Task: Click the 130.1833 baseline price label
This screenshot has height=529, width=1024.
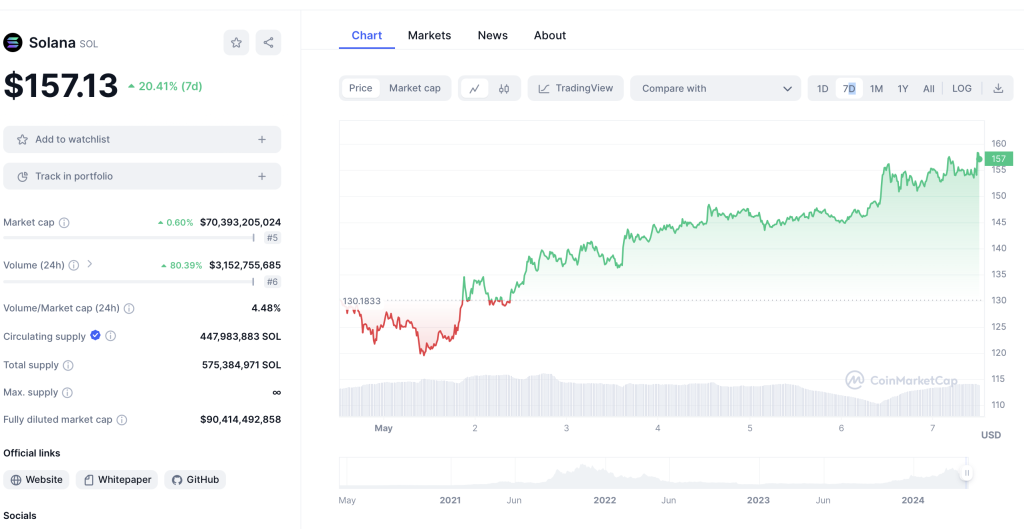Action: click(x=361, y=301)
